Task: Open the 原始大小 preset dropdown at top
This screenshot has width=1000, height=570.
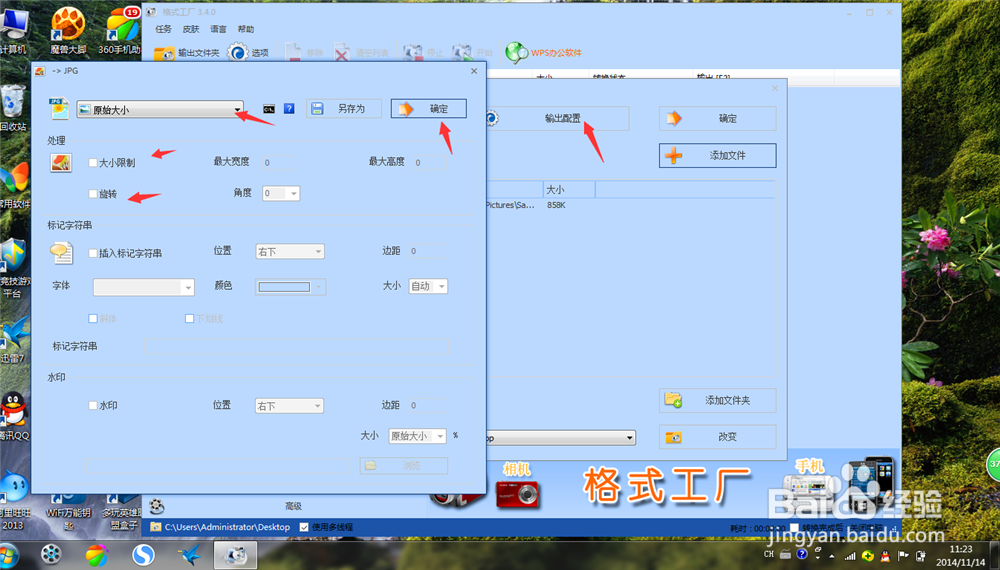Action: pos(160,109)
